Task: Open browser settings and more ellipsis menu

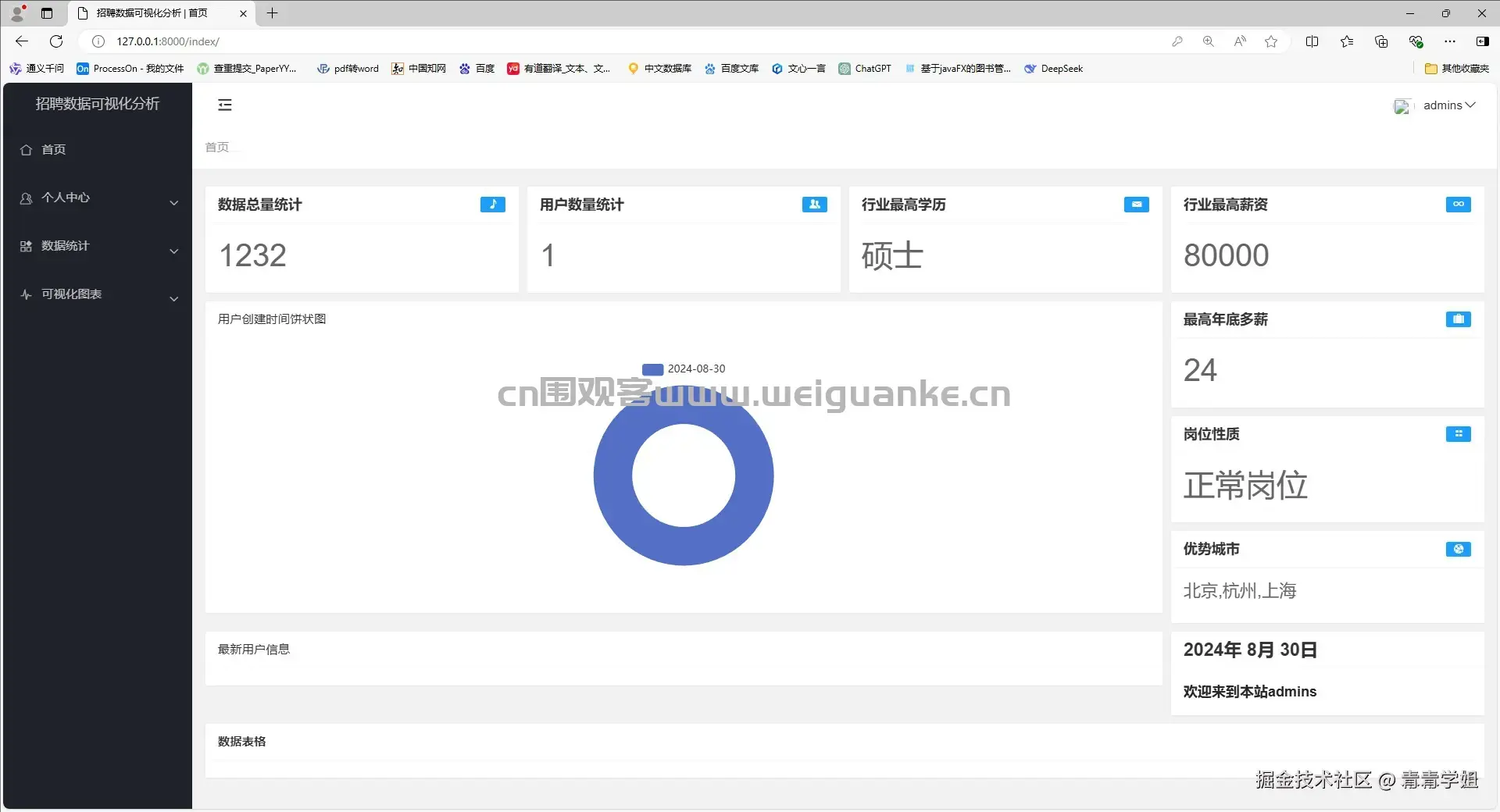Action: pos(1450,41)
